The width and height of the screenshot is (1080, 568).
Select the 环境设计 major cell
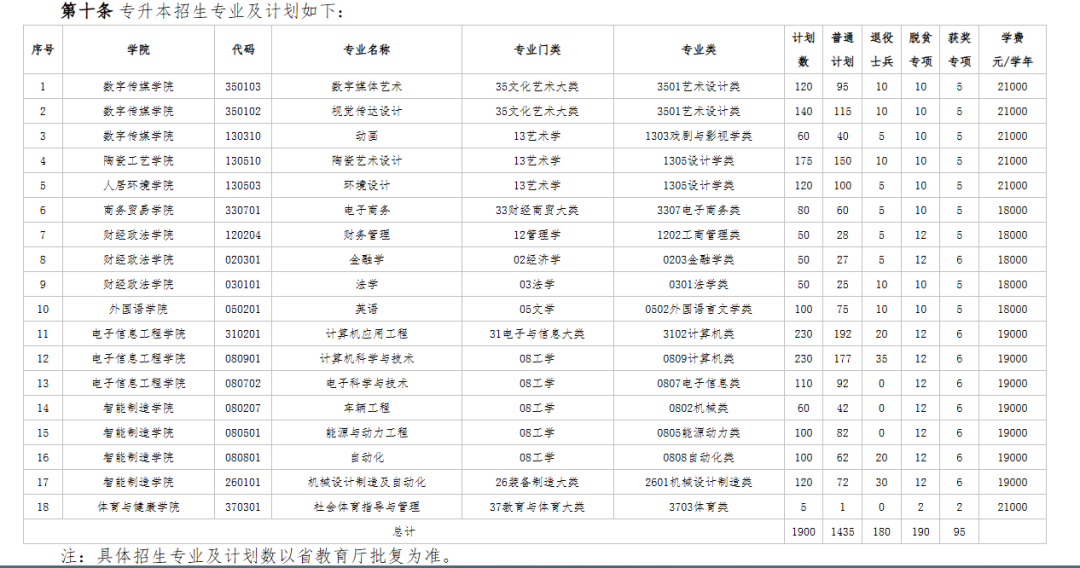click(x=366, y=186)
